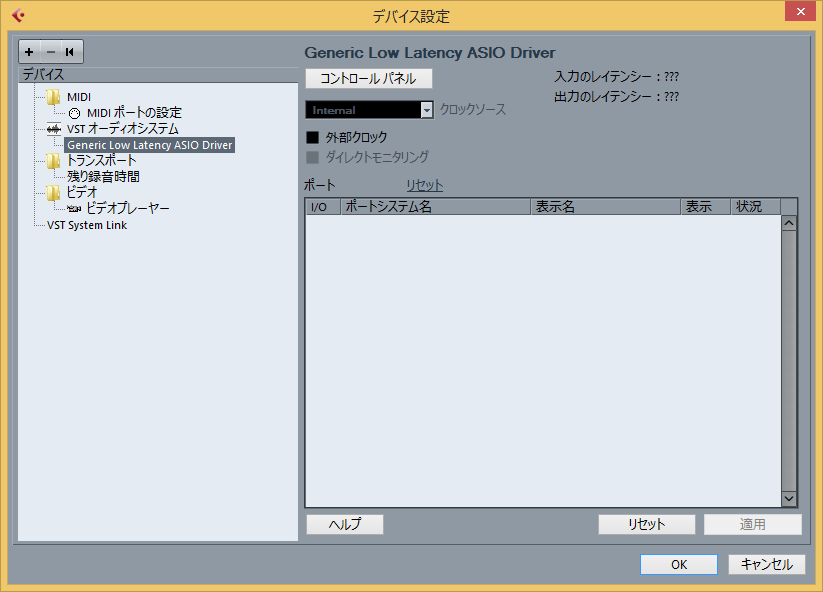The height and width of the screenshot is (592, 823).
Task: Click the MIDI folder icon
Action: tap(54, 97)
